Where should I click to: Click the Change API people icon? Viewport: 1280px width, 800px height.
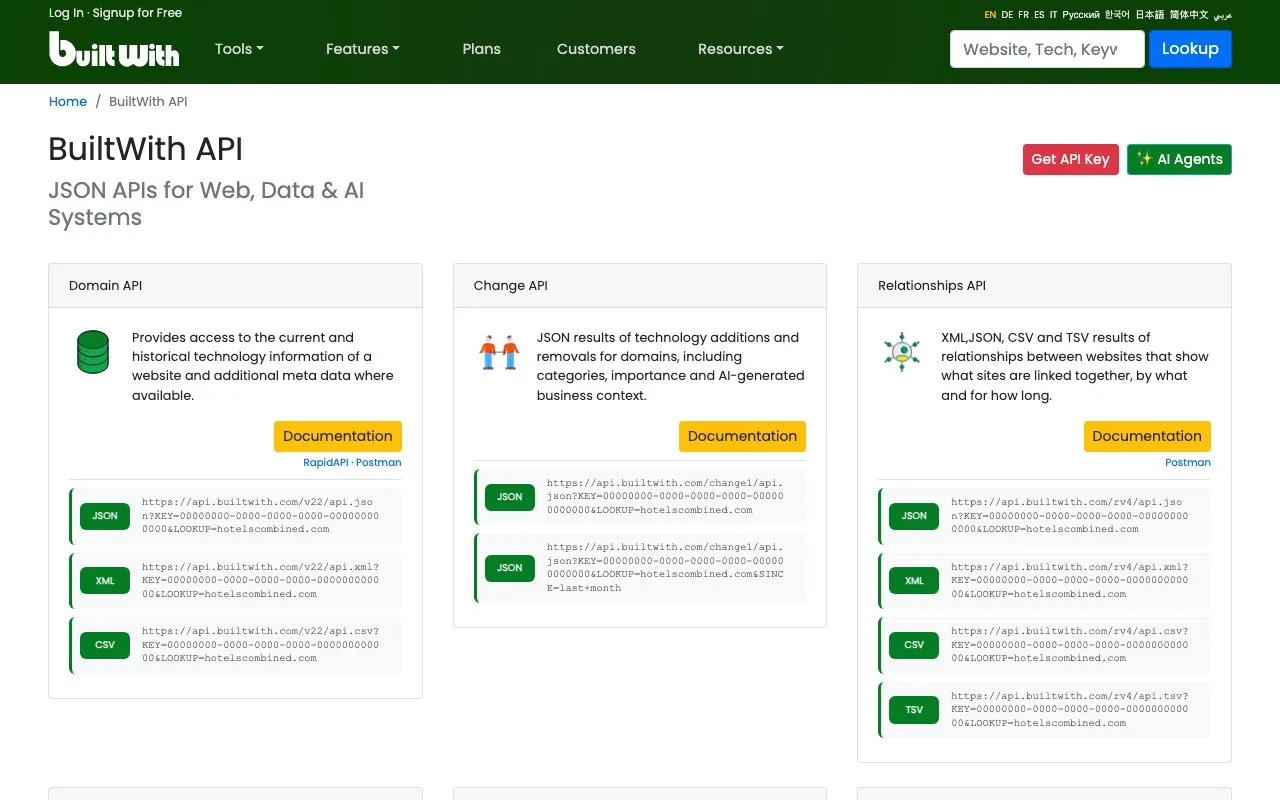click(x=499, y=352)
